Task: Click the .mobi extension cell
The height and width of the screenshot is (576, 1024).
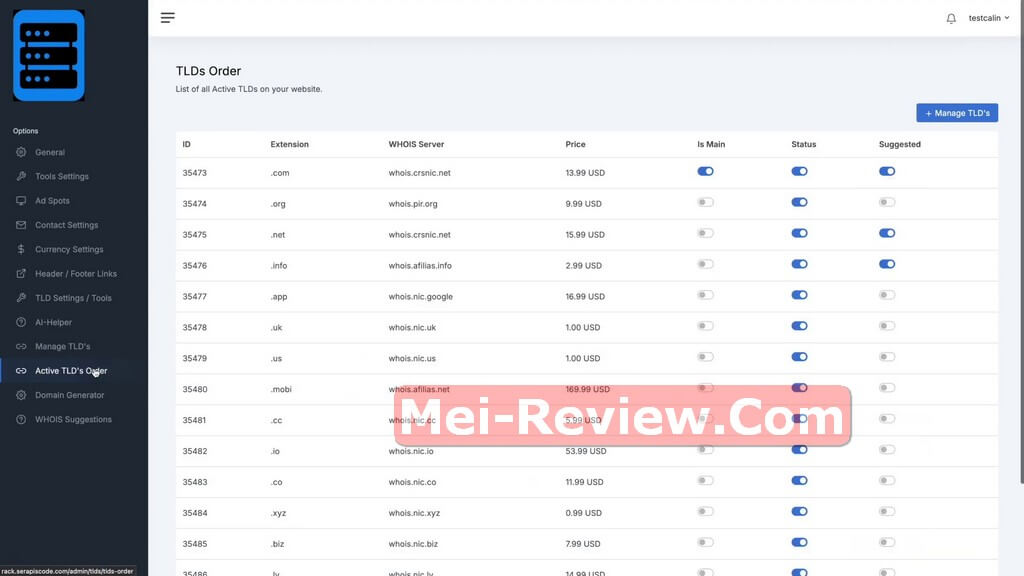Action: click(x=281, y=389)
